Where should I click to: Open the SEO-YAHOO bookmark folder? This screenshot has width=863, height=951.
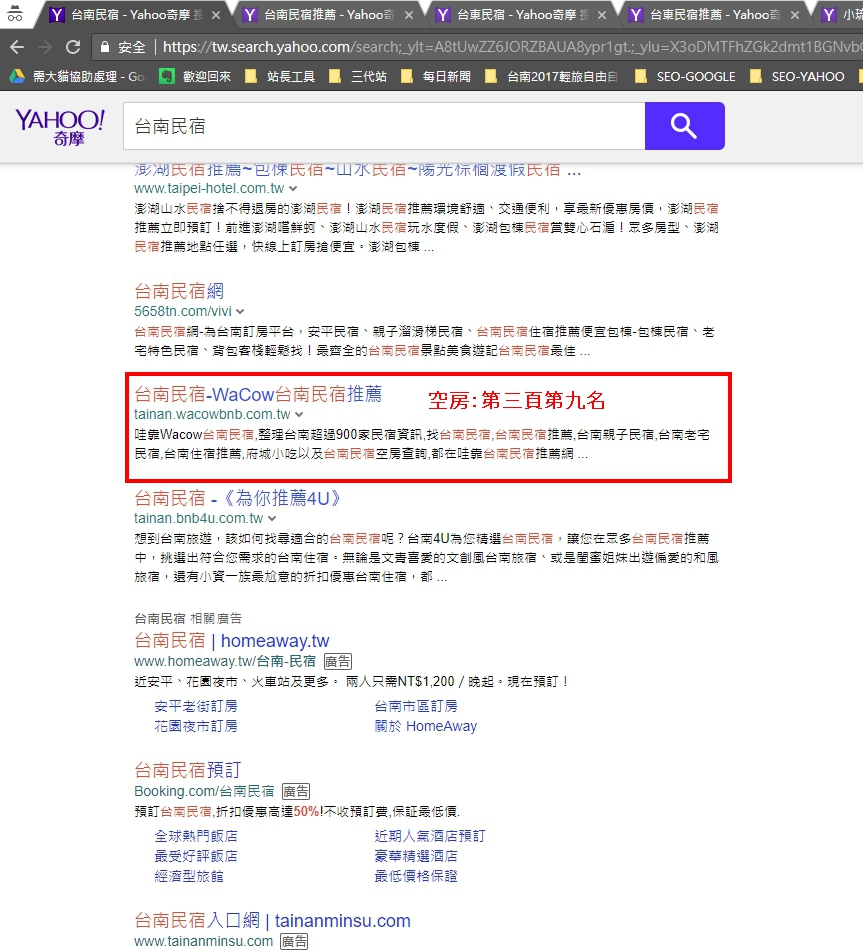coord(797,76)
